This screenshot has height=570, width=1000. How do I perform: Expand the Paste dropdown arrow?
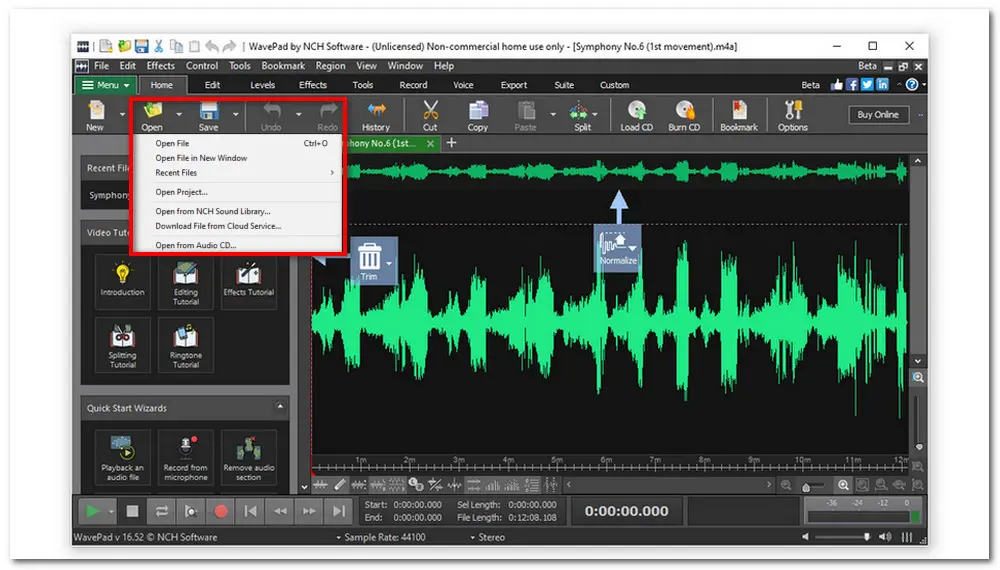pos(553,115)
